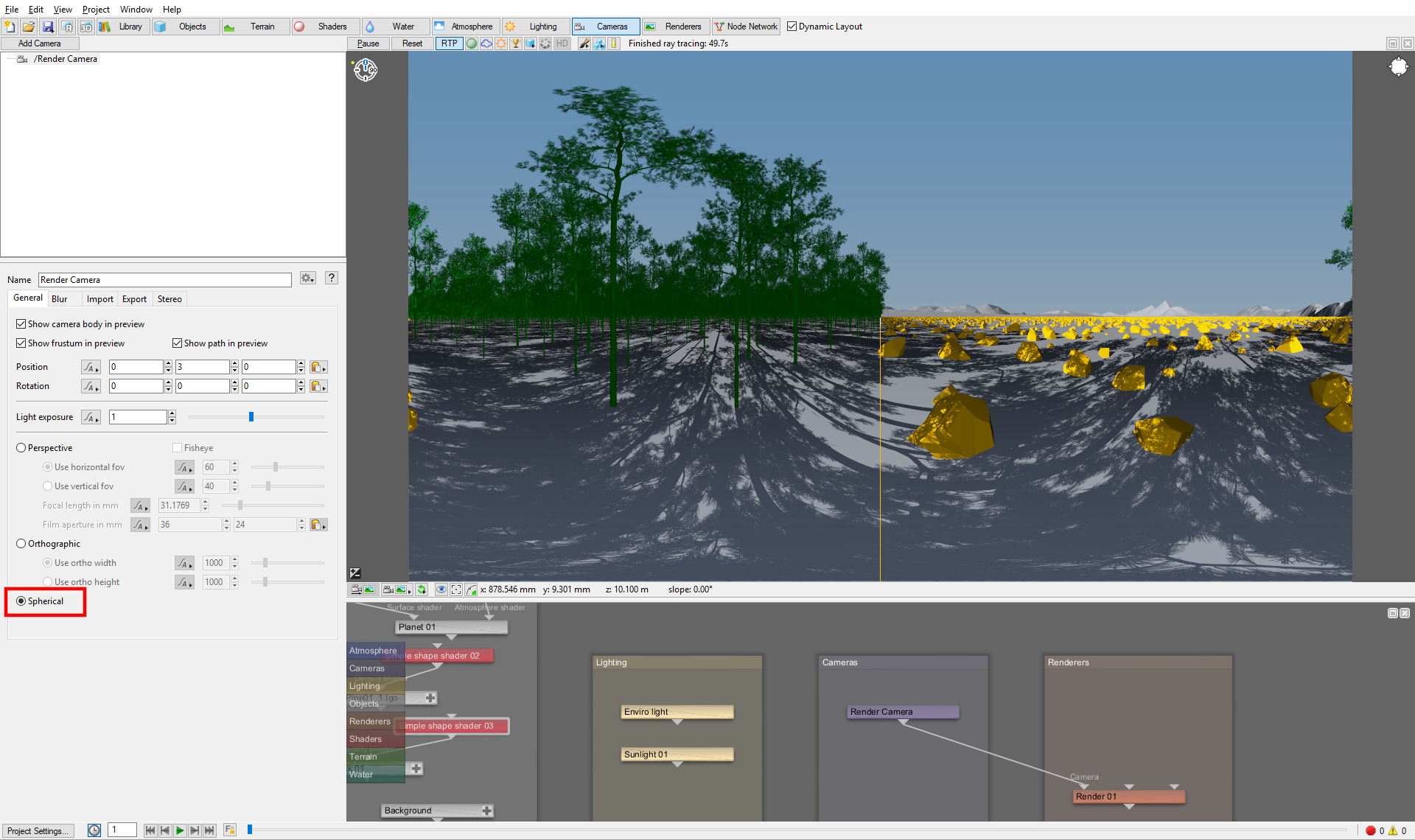Image resolution: width=1415 pixels, height=840 pixels.
Task: Open the project folder icon
Action: click(x=29, y=27)
